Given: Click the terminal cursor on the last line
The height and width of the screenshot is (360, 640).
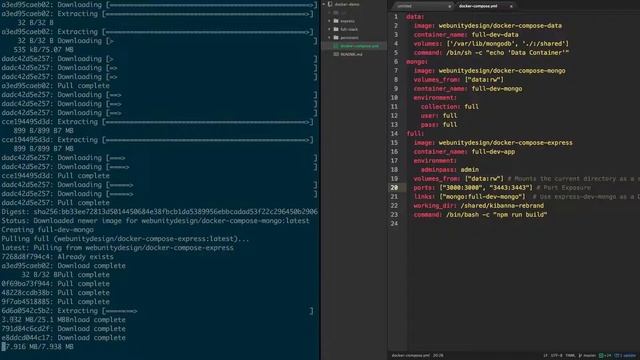Looking at the screenshot, I should 3,347.
